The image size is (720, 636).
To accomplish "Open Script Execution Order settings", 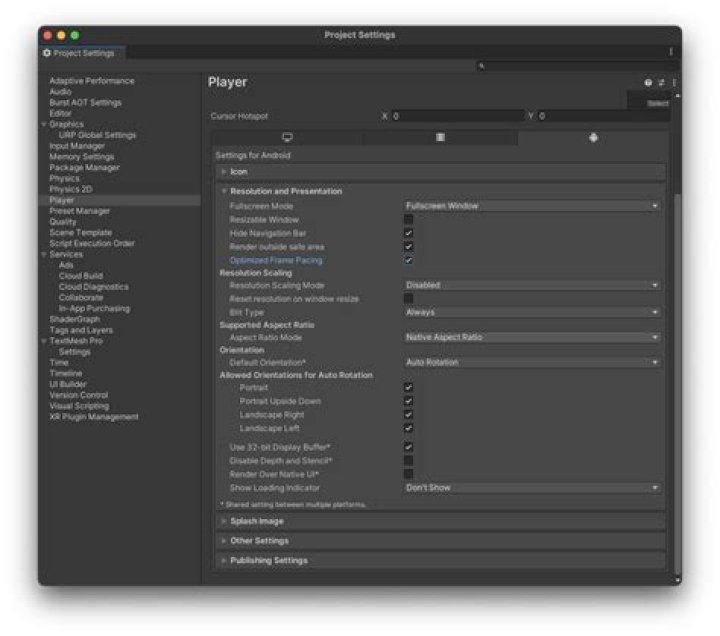I will 92,243.
